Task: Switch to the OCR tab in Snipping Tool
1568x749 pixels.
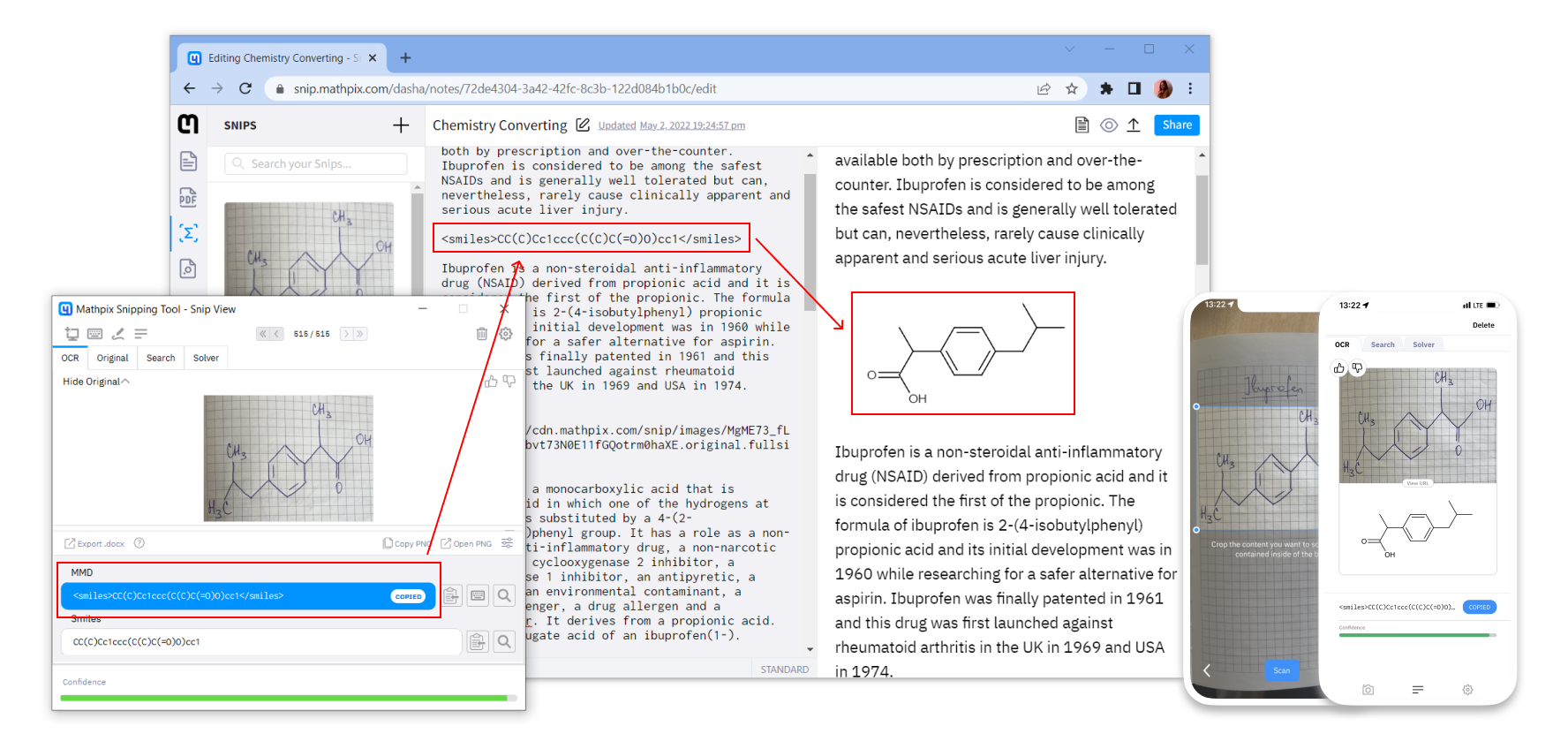Action: point(71,358)
